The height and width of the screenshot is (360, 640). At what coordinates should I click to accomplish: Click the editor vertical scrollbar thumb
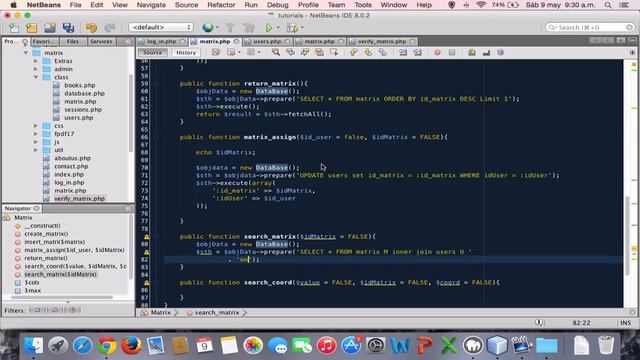tap(627, 235)
